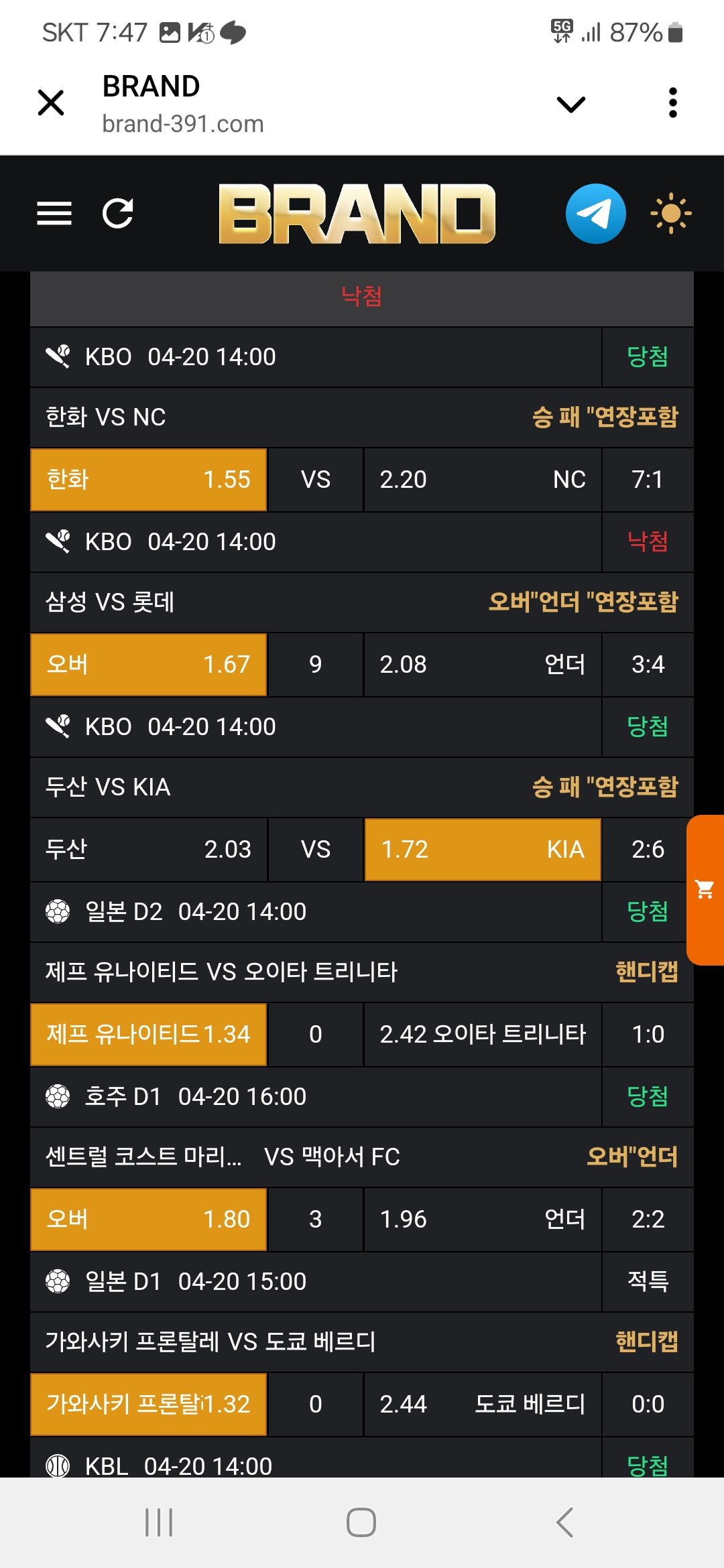Tap the Android home button
Viewport: 724px width, 1568px height.
pos(361,1522)
